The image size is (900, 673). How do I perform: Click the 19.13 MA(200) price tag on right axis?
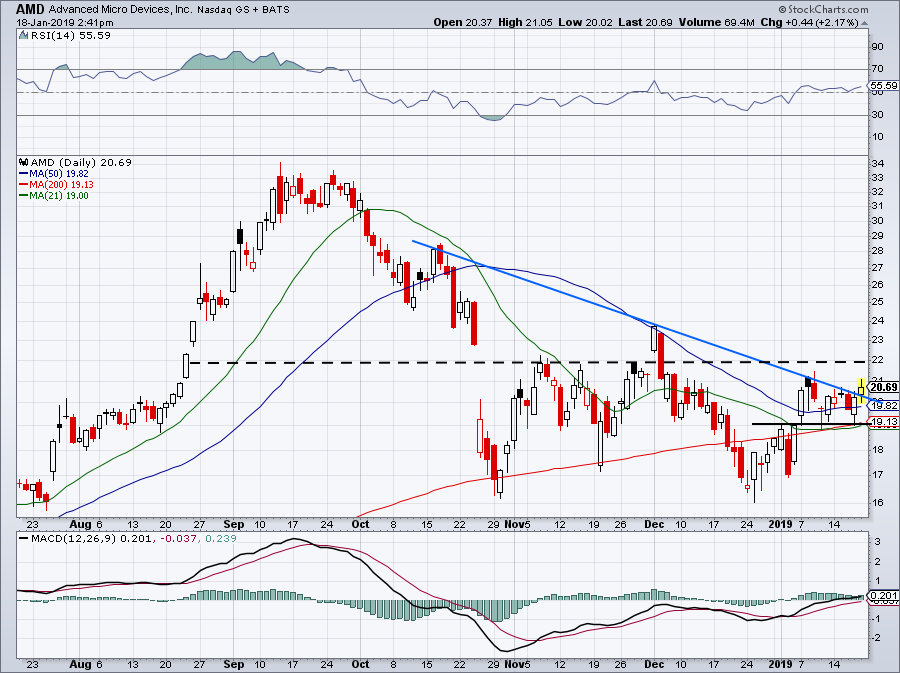coord(884,422)
